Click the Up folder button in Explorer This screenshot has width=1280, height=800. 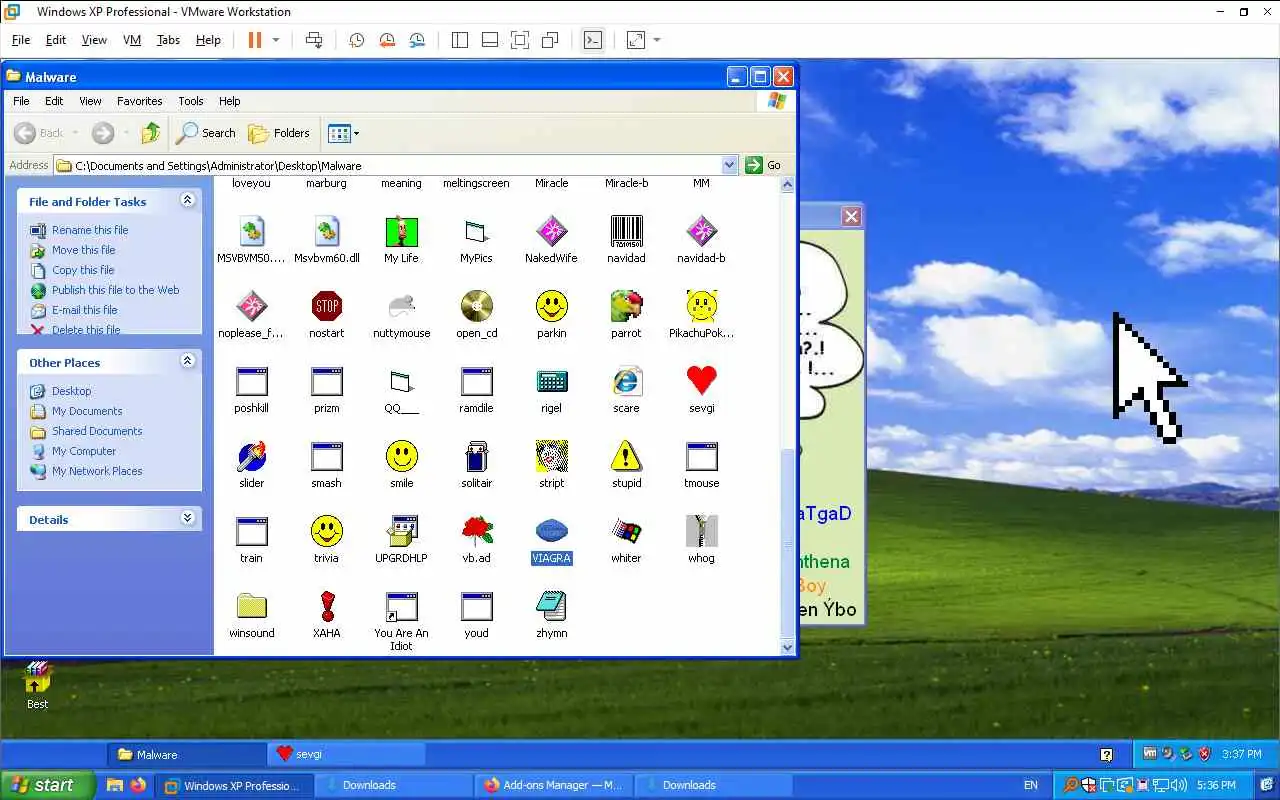click(151, 133)
